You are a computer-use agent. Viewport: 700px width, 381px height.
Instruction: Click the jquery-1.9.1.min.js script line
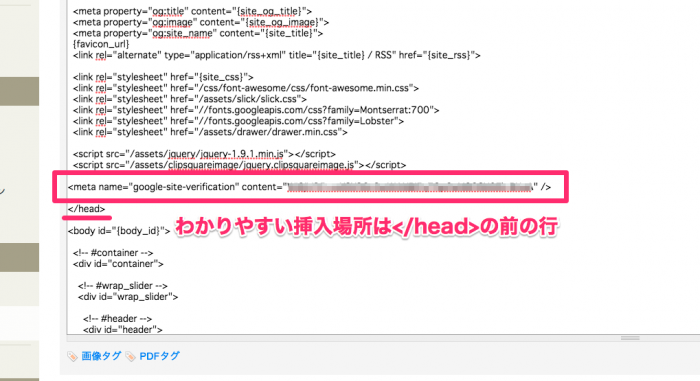pos(204,154)
